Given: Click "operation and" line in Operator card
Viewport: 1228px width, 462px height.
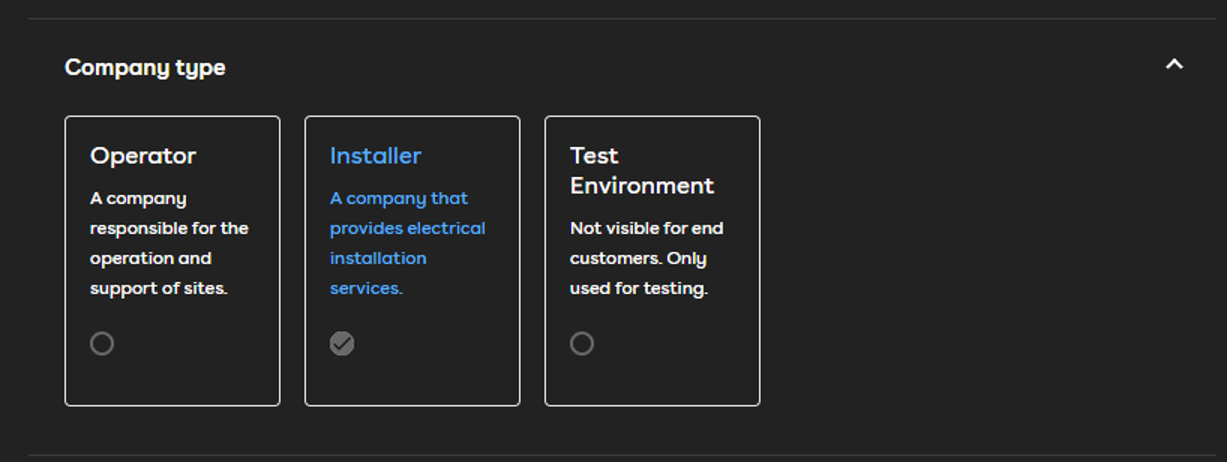Looking at the screenshot, I should [x=150, y=258].
